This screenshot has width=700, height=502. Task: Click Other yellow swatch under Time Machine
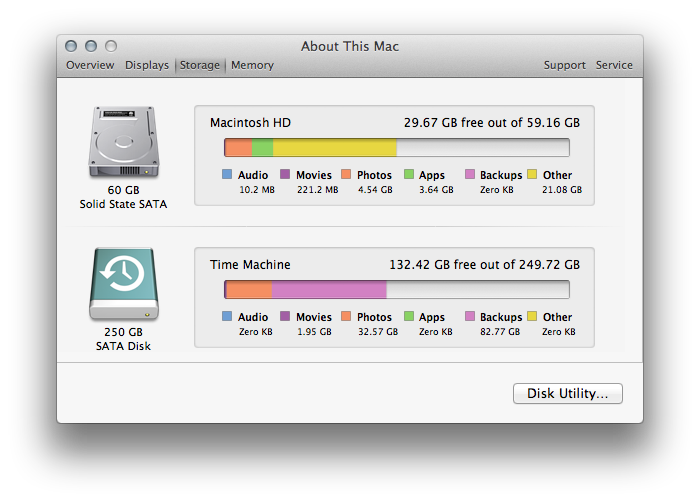pyautogui.click(x=532, y=316)
